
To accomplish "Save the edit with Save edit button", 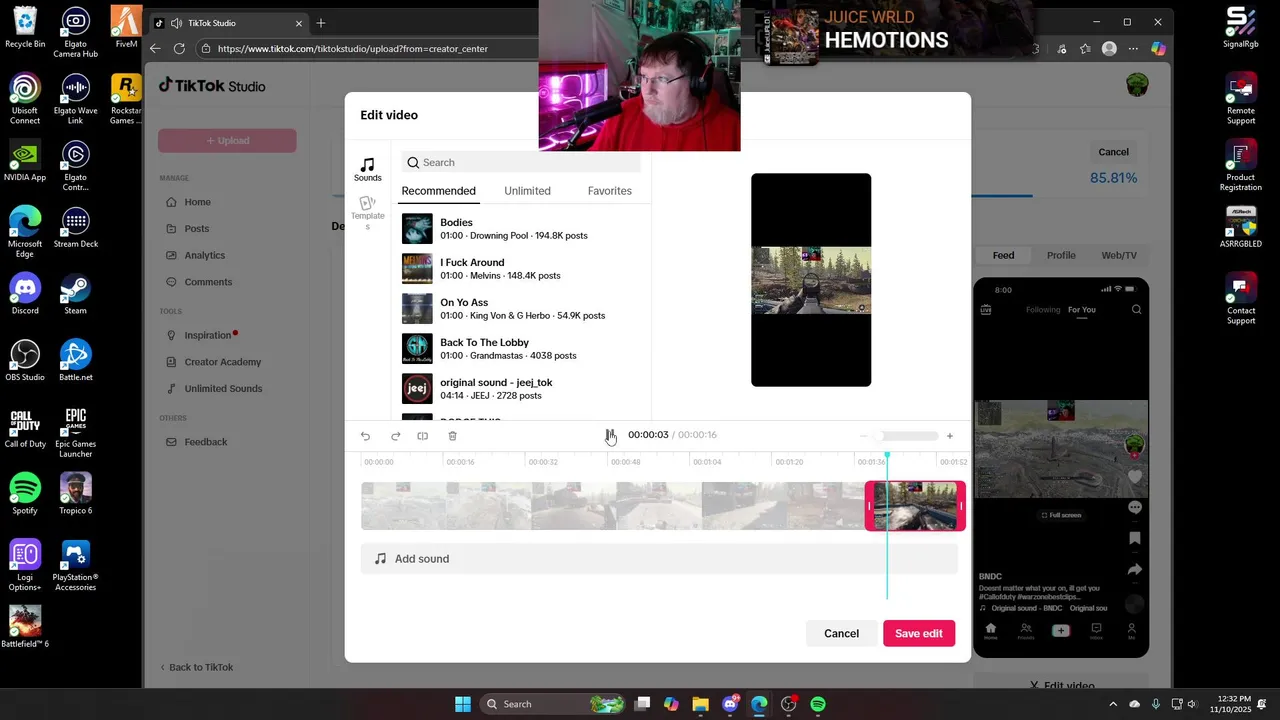I will 919,633.
